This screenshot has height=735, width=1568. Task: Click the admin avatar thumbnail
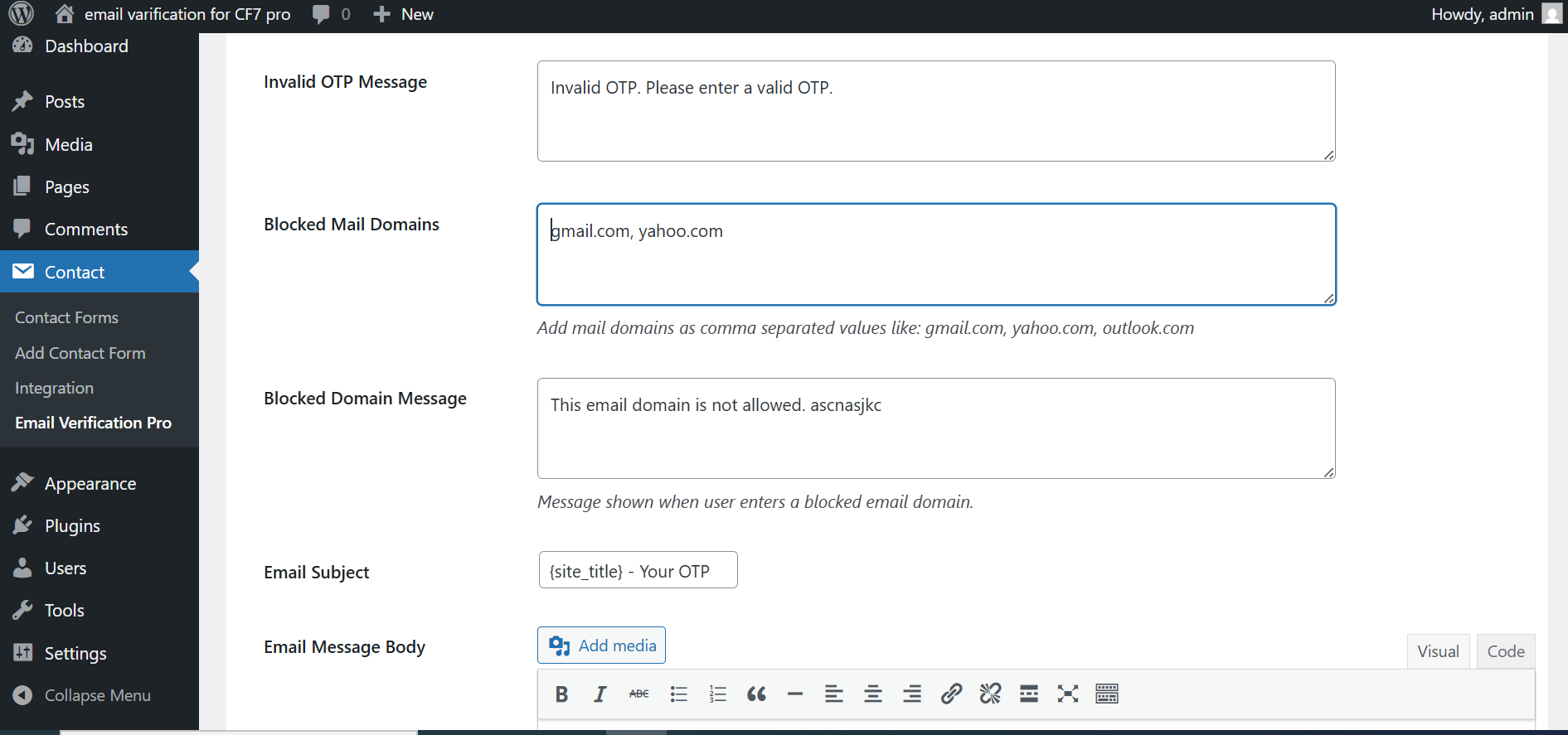1551,14
